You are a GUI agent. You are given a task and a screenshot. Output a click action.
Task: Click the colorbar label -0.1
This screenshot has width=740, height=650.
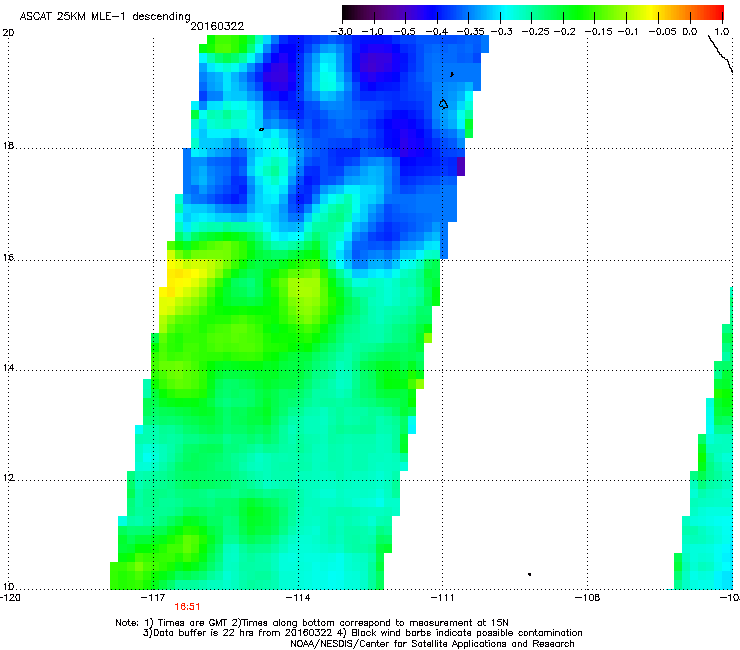(628, 32)
